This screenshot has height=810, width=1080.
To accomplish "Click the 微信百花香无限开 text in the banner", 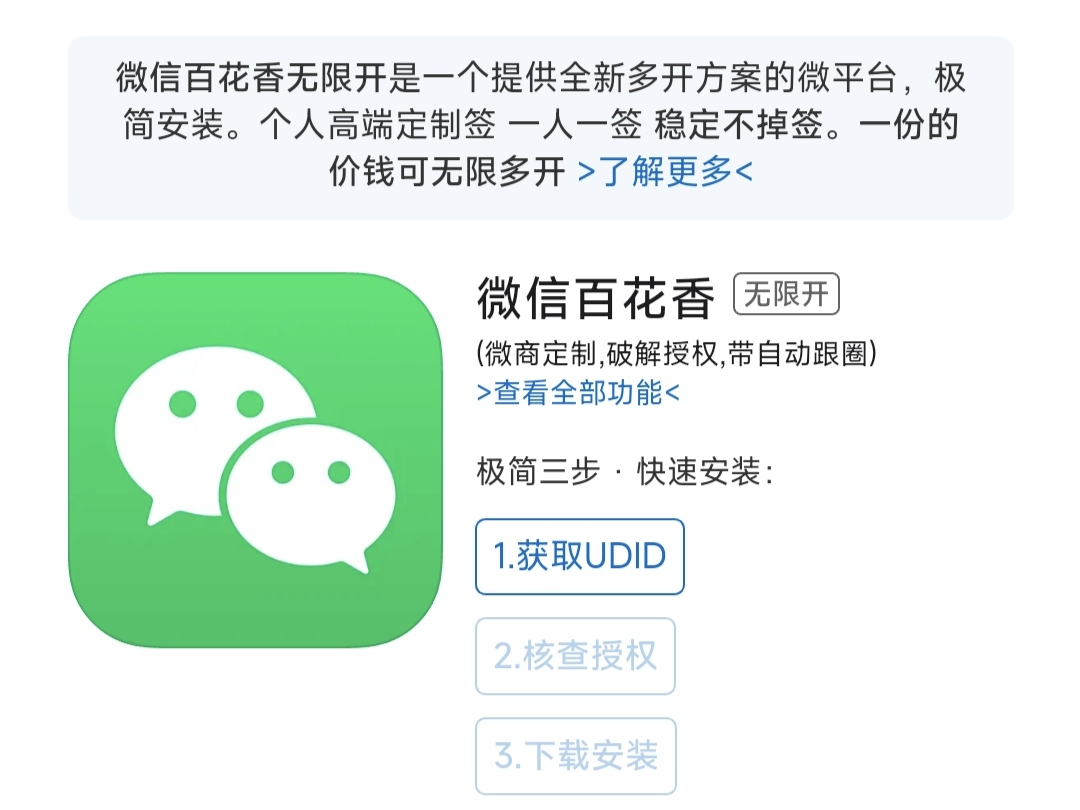I will 251,78.
